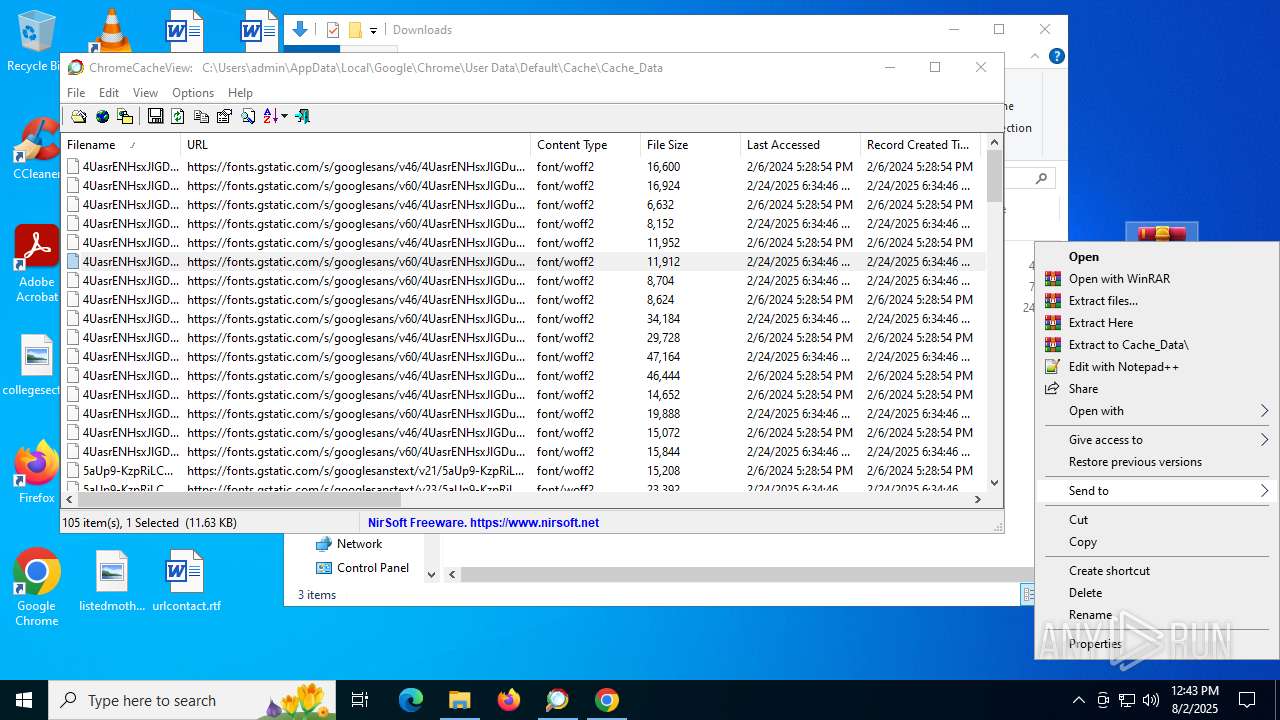Open the NirSoft website link in status bar

483,522
